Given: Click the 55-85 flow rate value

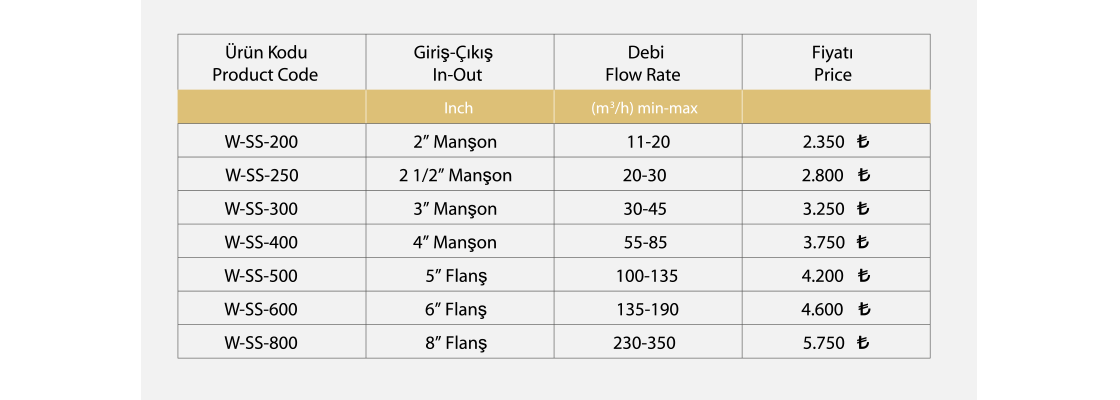Looking at the screenshot, I should click(645, 243).
